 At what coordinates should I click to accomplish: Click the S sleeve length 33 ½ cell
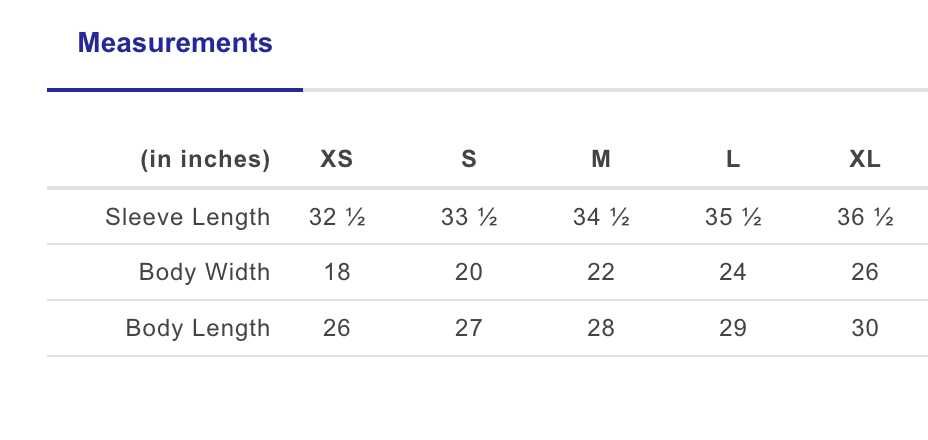pyautogui.click(x=469, y=217)
